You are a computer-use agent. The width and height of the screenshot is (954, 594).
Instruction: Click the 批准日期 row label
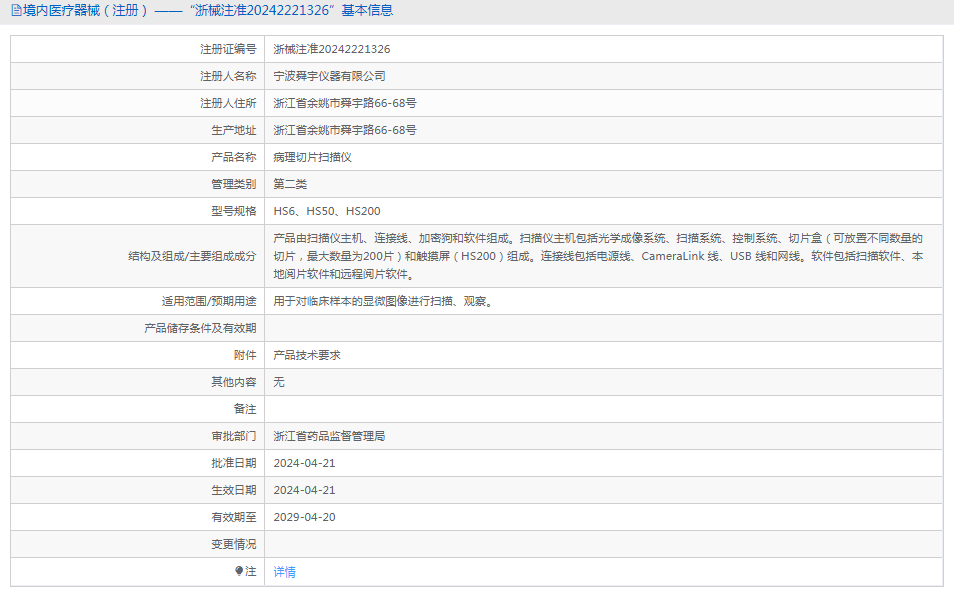pyautogui.click(x=234, y=463)
